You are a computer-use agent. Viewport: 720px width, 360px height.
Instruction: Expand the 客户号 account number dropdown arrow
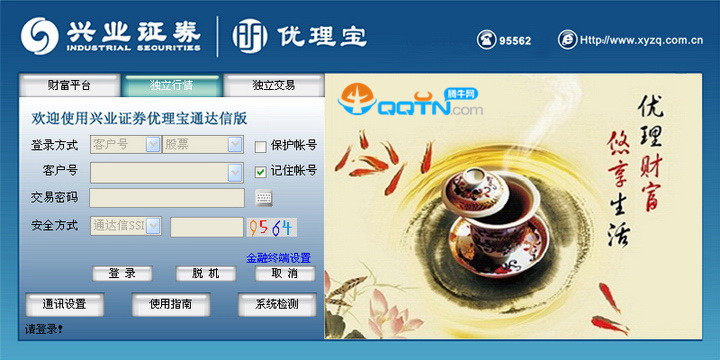click(x=236, y=173)
